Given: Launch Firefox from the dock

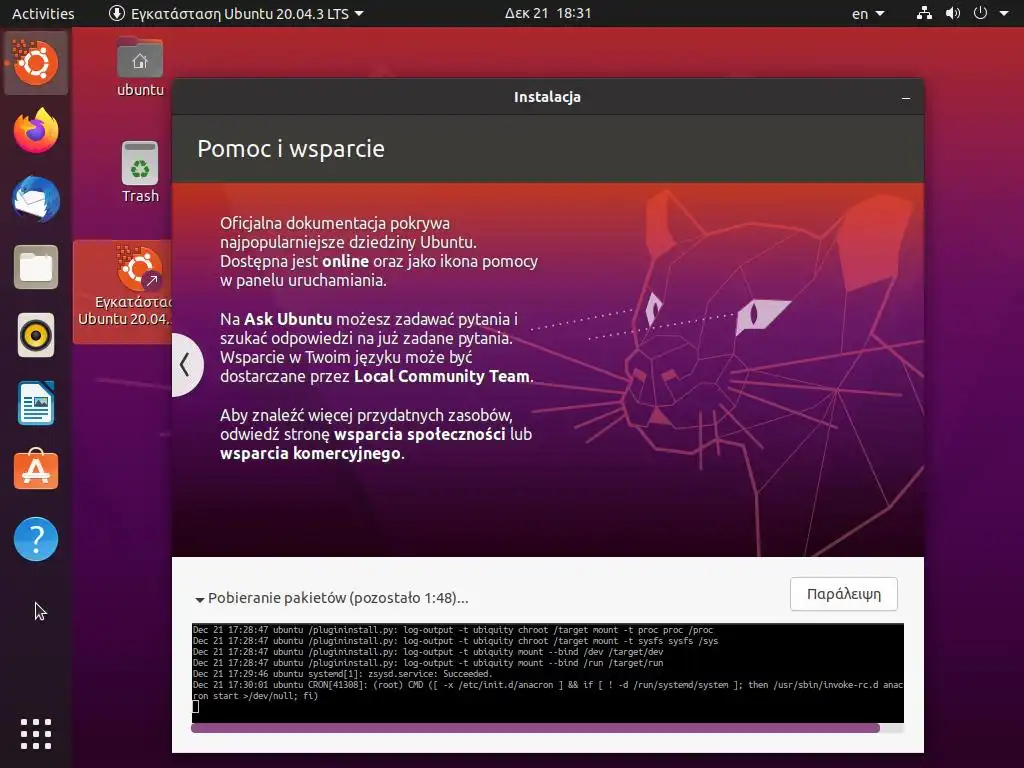Looking at the screenshot, I should pyautogui.click(x=36, y=131).
